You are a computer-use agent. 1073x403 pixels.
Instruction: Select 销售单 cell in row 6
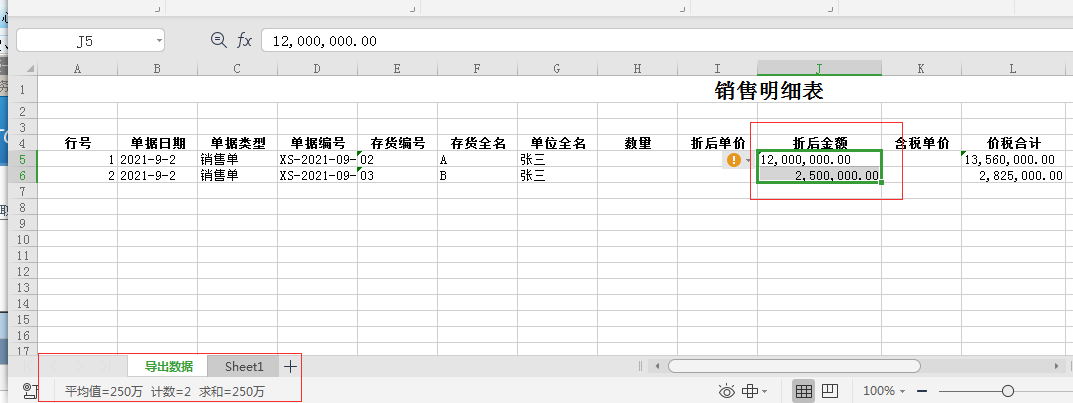(x=237, y=176)
